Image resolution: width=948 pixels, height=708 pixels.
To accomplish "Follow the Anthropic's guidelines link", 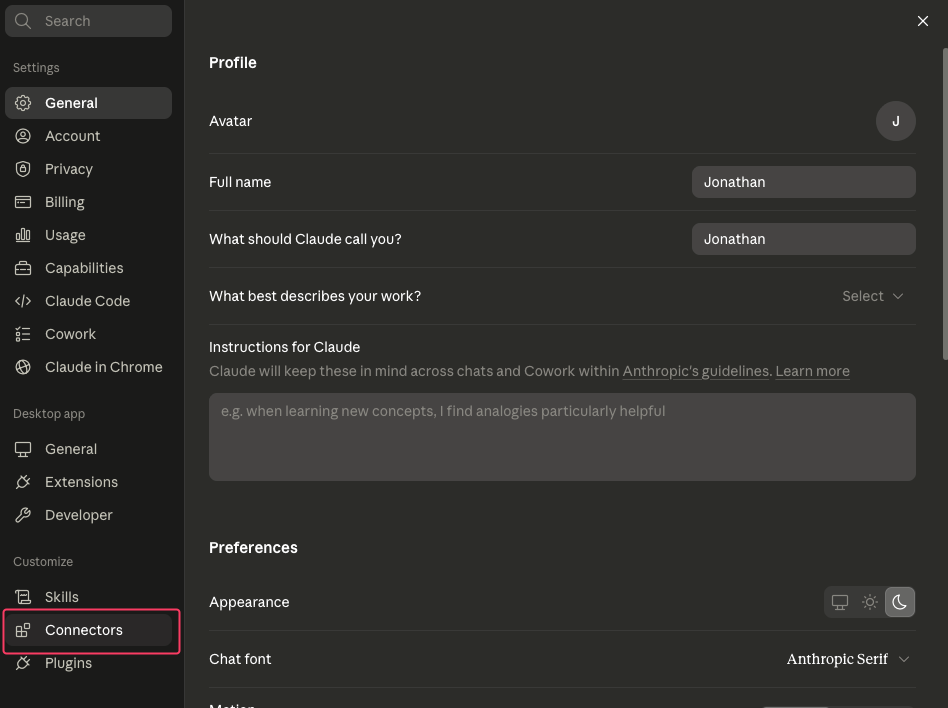I will tap(695, 371).
